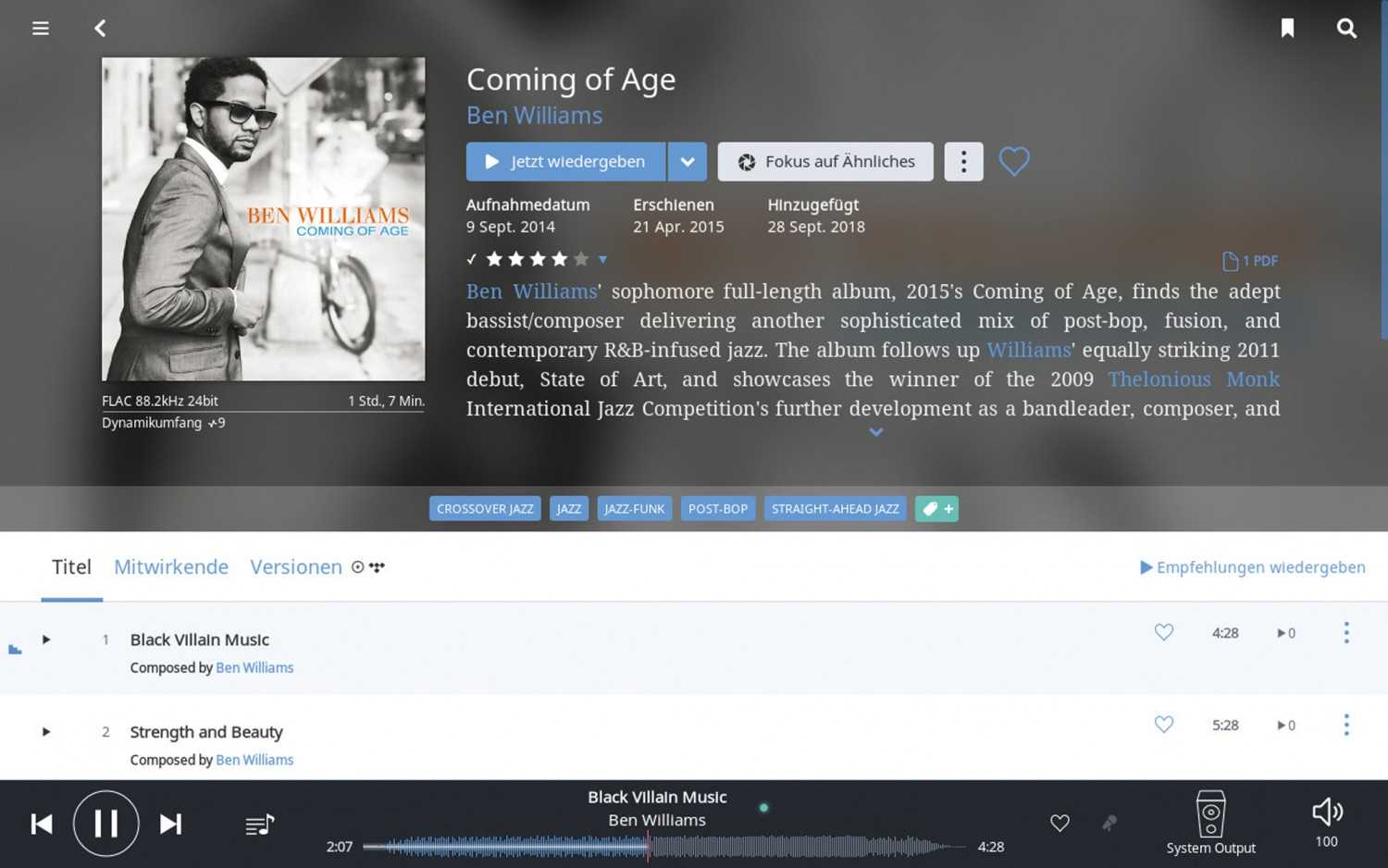
Task: Open Ben Williams artist link under title
Action: click(x=534, y=116)
